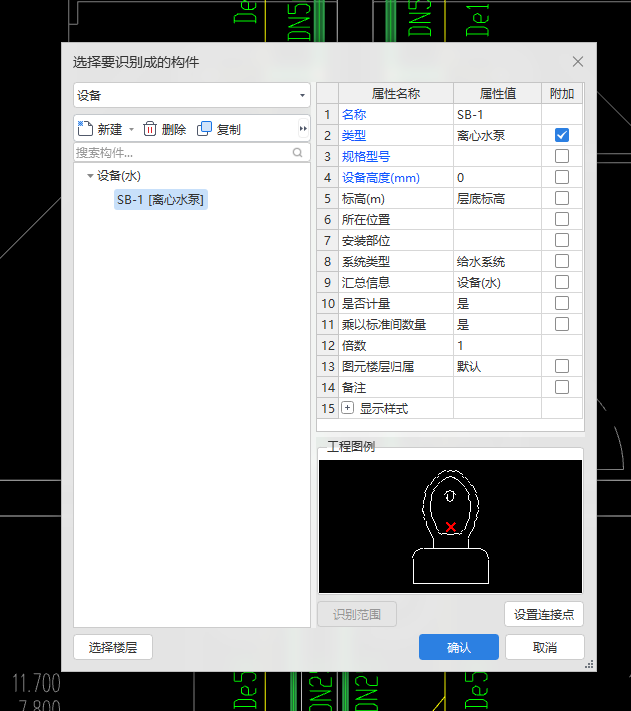Image resolution: width=631 pixels, height=711 pixels.
Task: Click the 取消 button
Action: click(544, 647)
